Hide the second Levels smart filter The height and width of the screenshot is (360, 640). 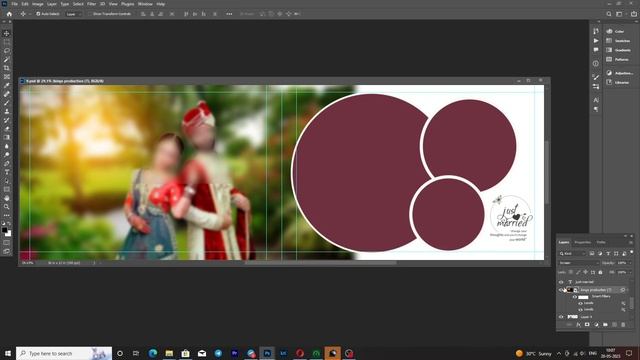(x=580, y=309)
